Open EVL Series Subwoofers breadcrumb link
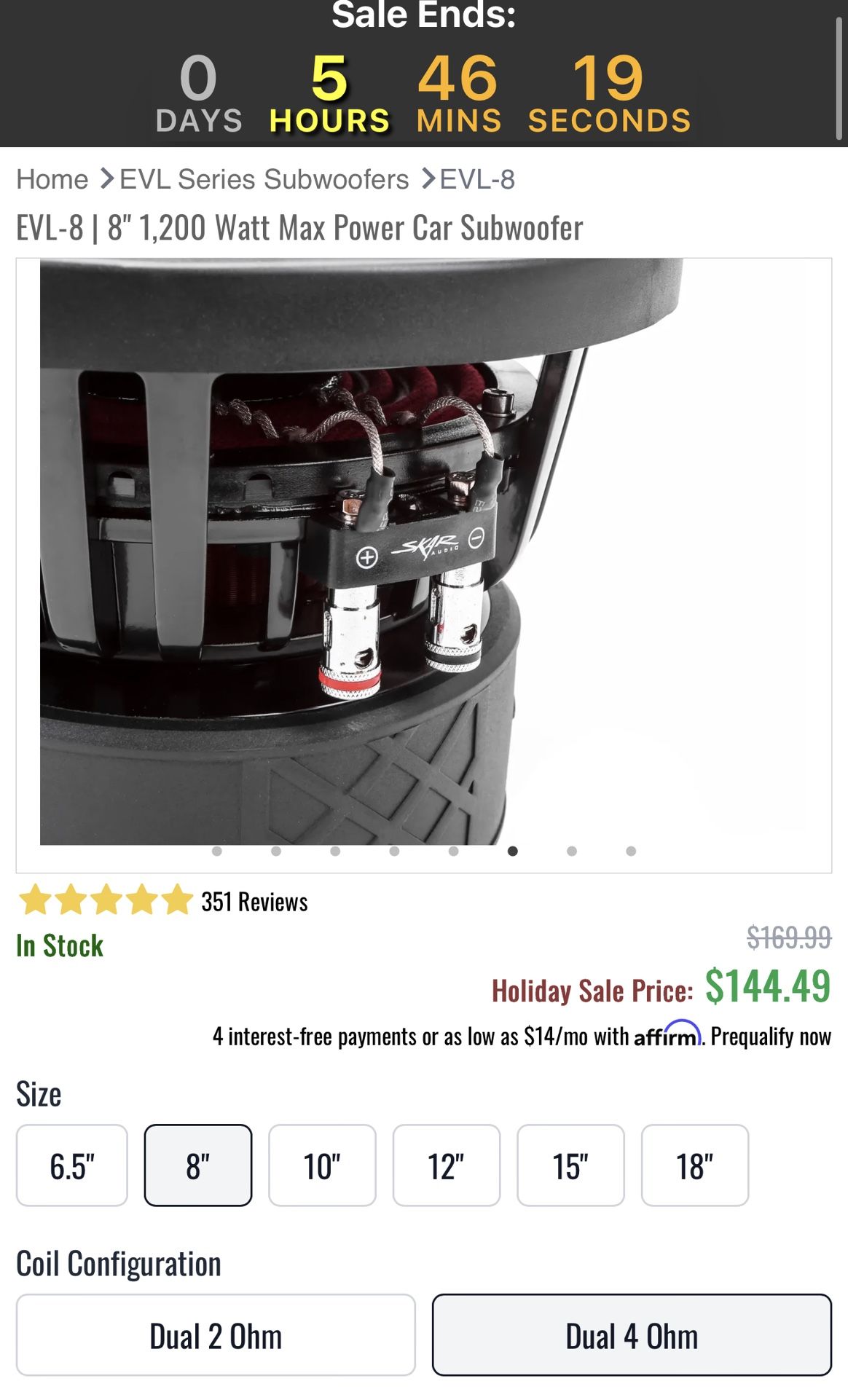848x1400 pixels. [264, 179]
